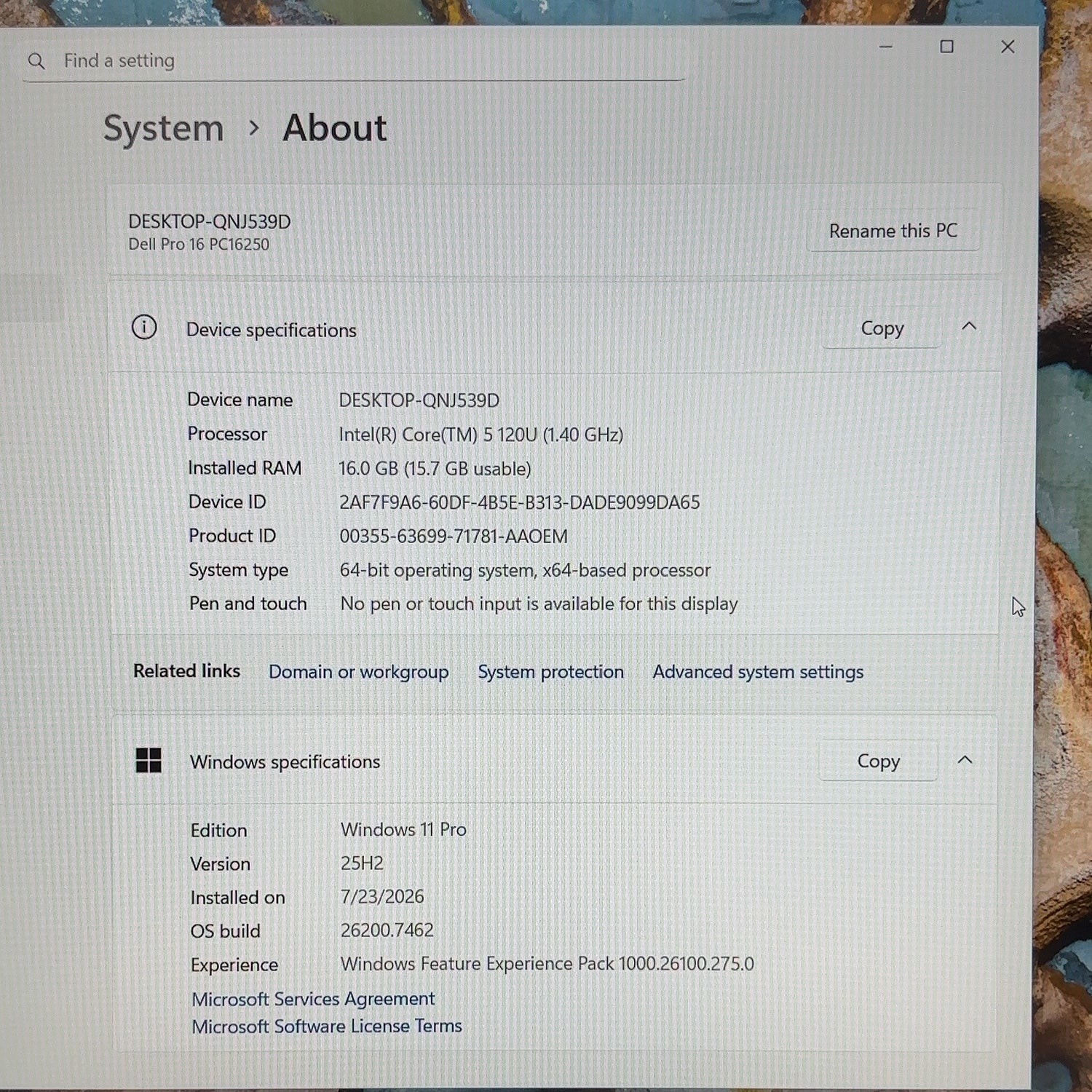Select the 64-bit operating system text
The height and width of the screenshot is (1092, 1092).
click(x=525, y=570)
